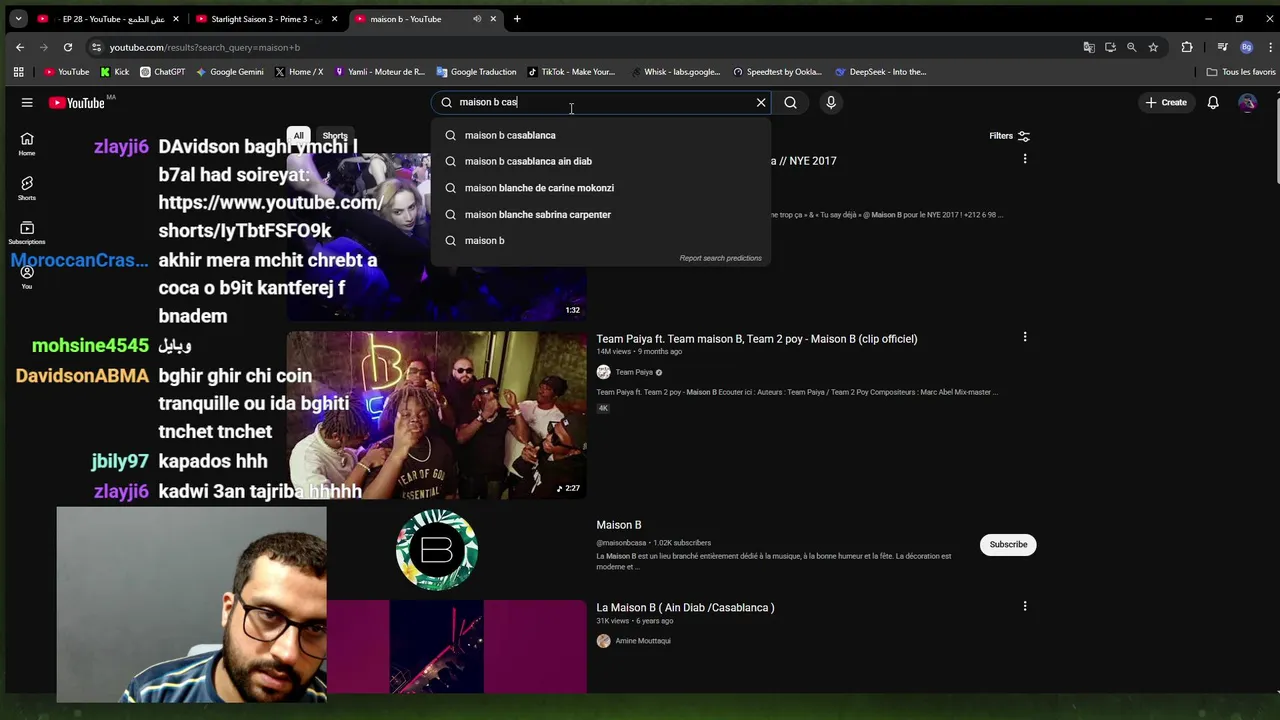Open search Filters

[x=1009, y=136]
